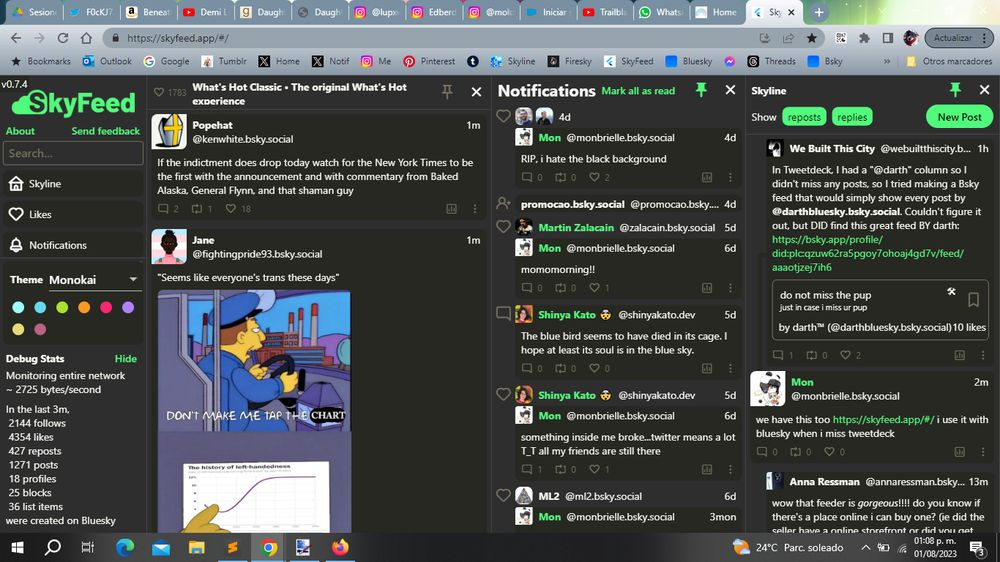Open stats for 'momomorning!!' post
Screen dimensions: 1000x562
click(707, 288)
